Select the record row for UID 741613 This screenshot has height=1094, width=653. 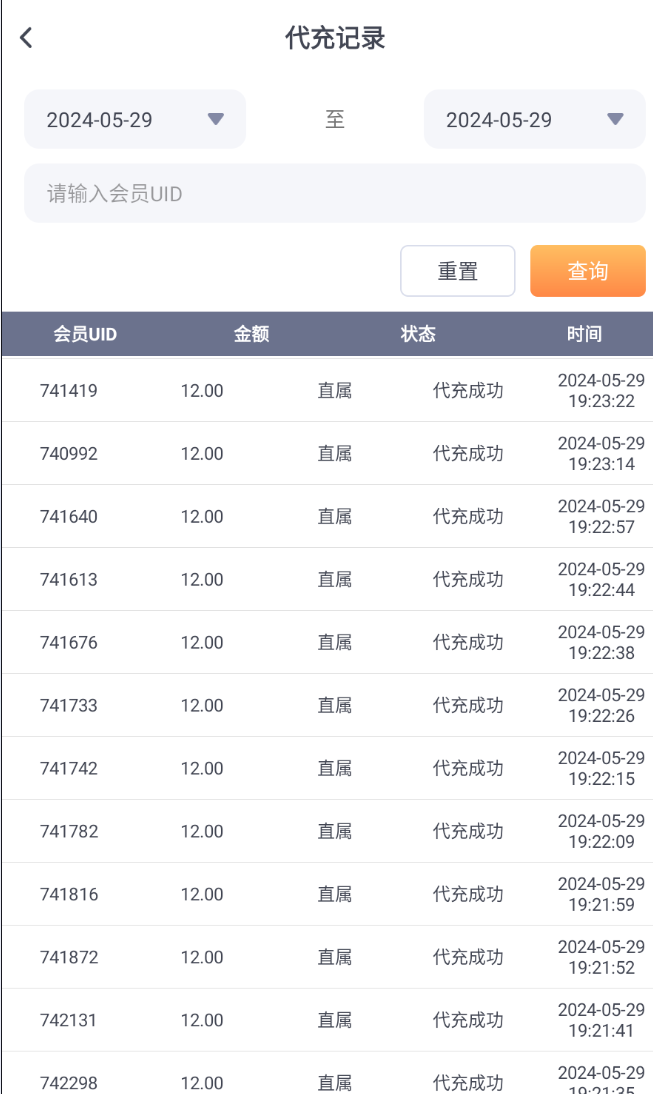(x=326, y=580)
